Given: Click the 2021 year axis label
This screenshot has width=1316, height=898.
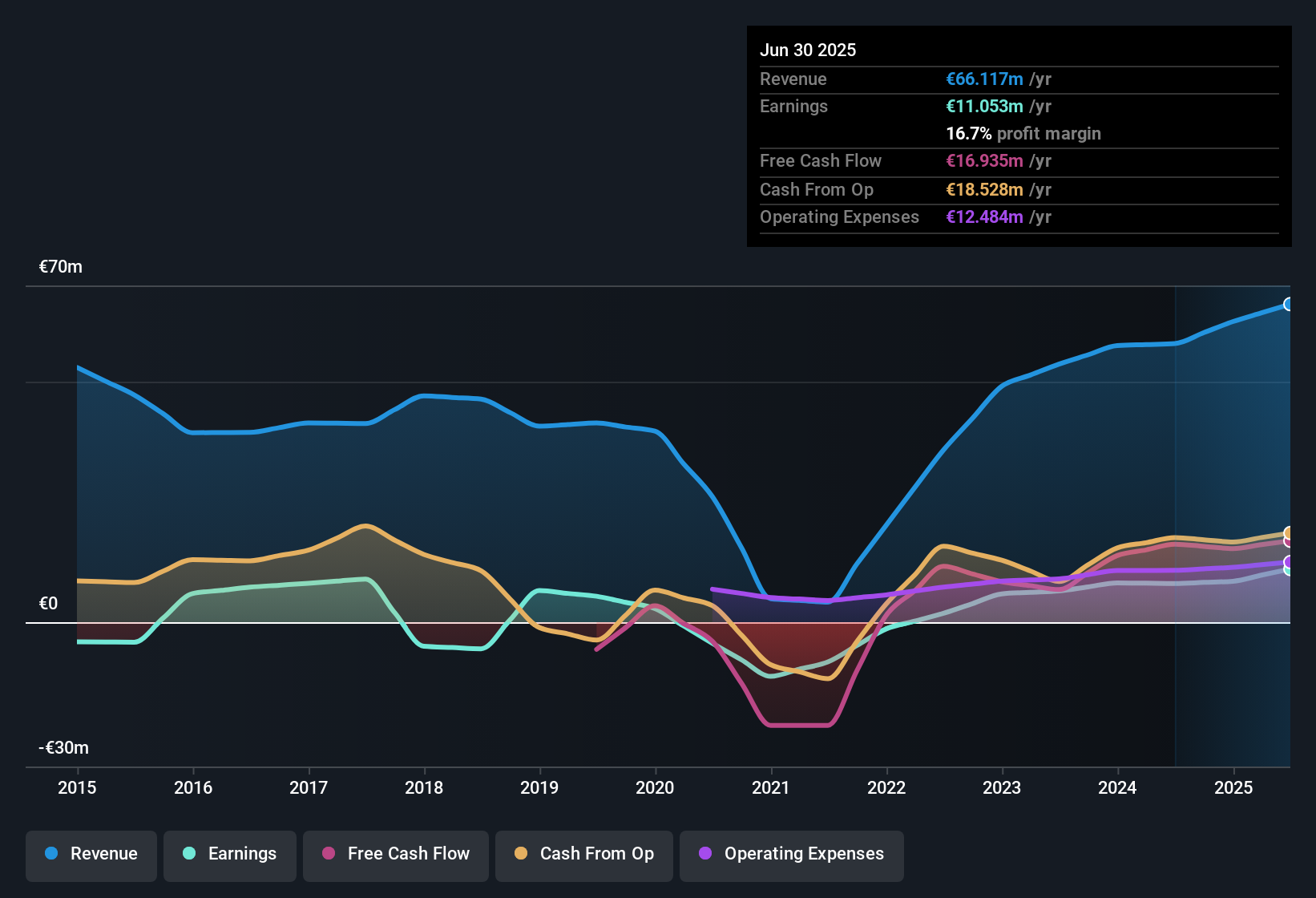Looking at the screenshot, I should tap(770, 788).
